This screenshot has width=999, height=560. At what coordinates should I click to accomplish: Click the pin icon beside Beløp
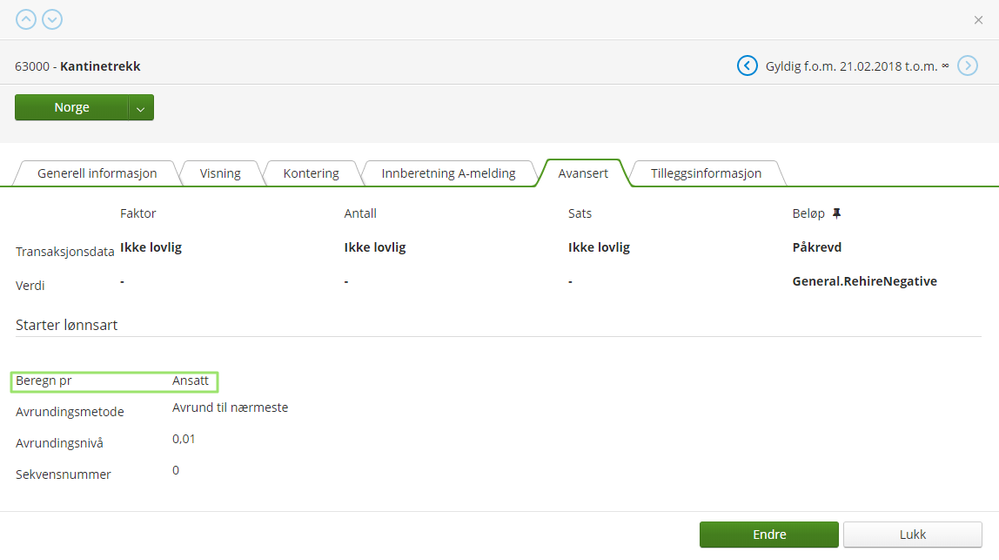[x=837, y=213]
